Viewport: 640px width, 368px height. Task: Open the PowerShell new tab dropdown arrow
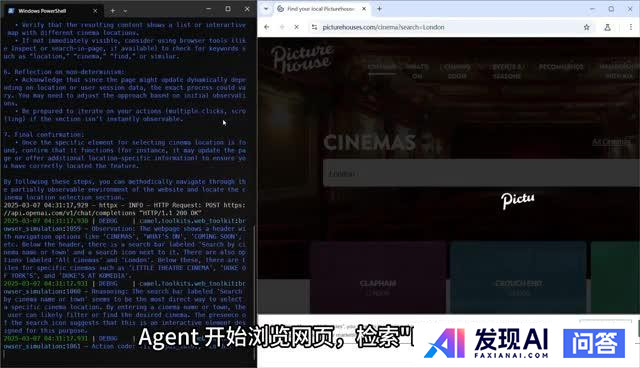[x=125, y=11]
